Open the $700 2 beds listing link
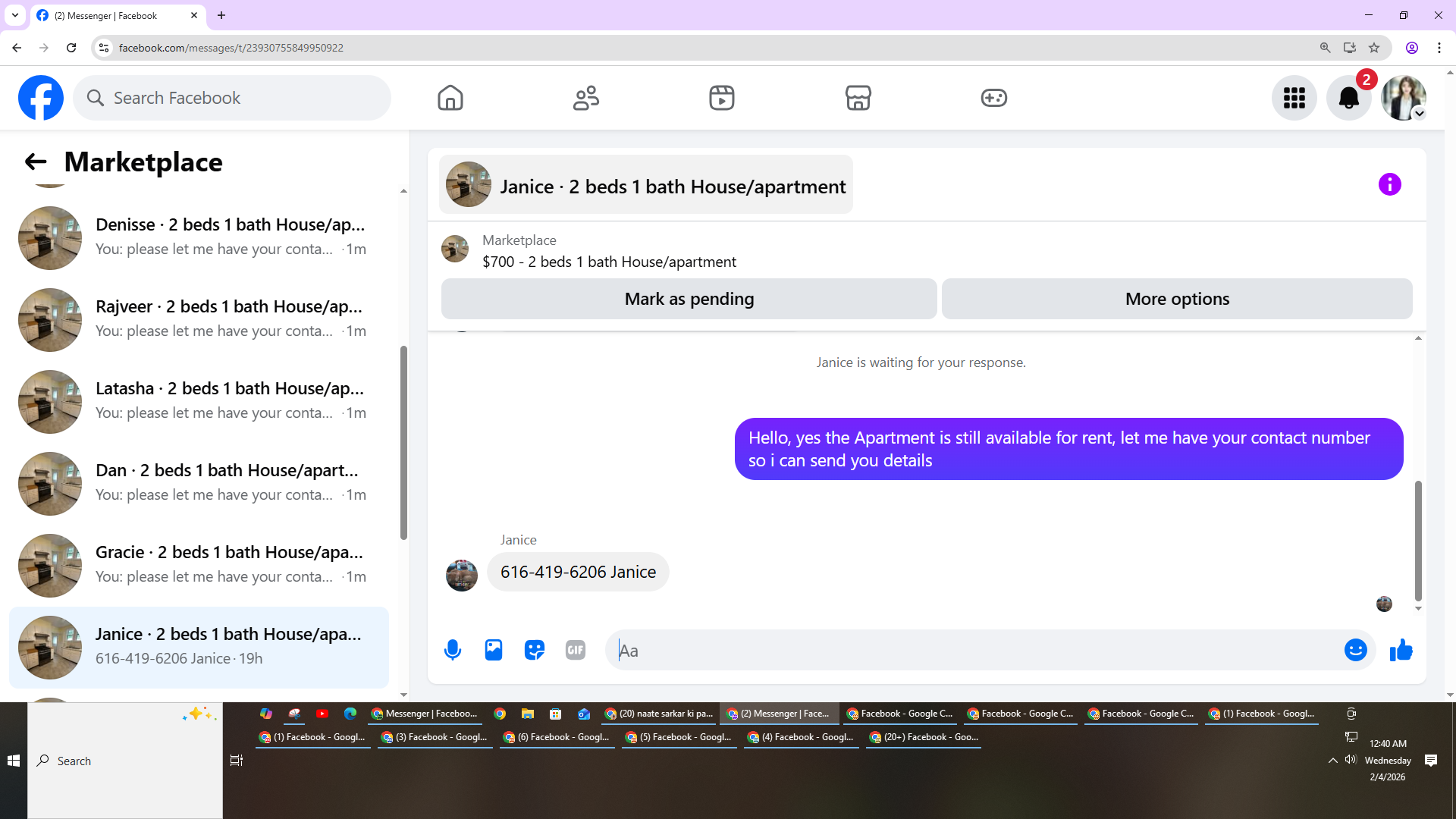Viewport: 1456px width, 819px height. (609, 262)
